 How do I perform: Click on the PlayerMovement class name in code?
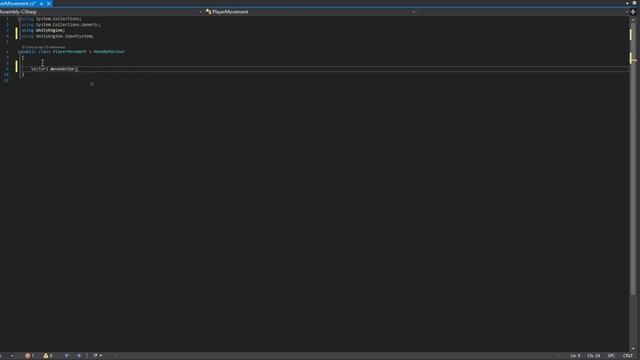(x=69, y=52)
